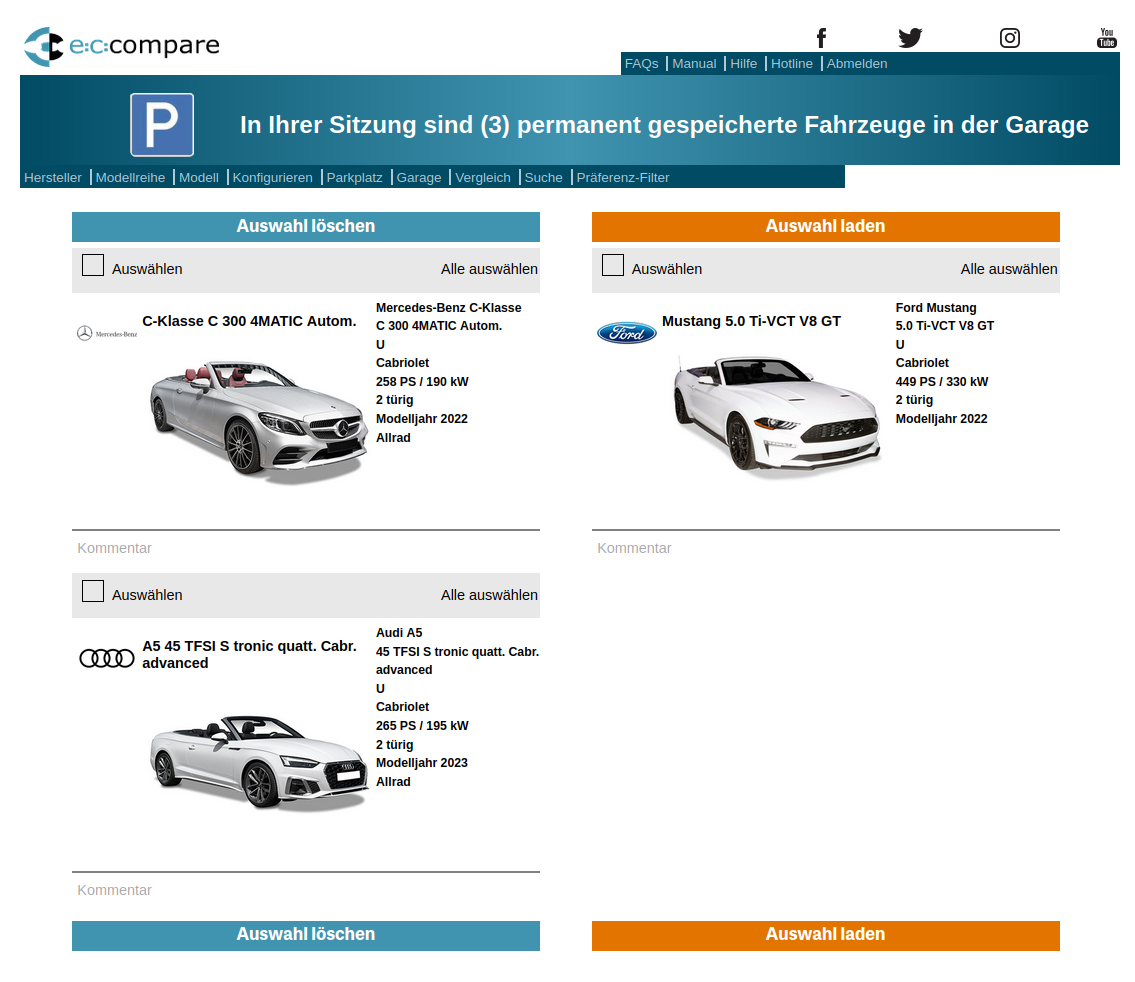Click the Ford Mustang spec heading
Screen dimensions: 1135x982
coord(936,308)
